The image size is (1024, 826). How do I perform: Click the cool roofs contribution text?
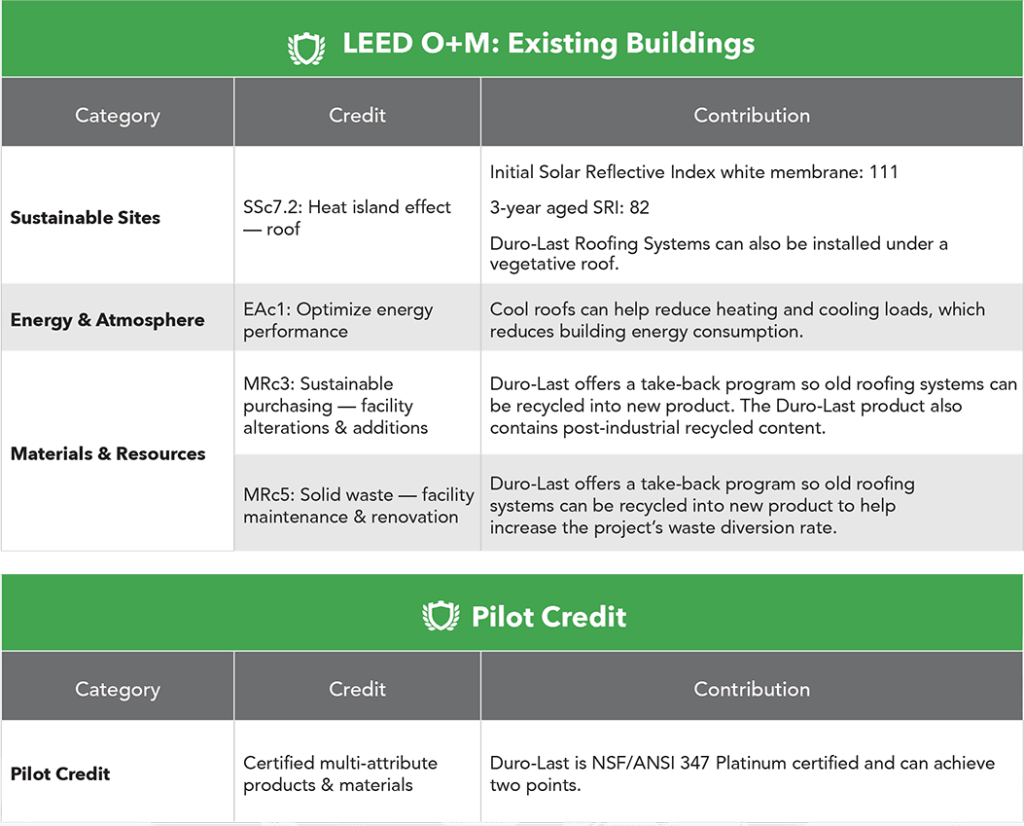[737, 320]
